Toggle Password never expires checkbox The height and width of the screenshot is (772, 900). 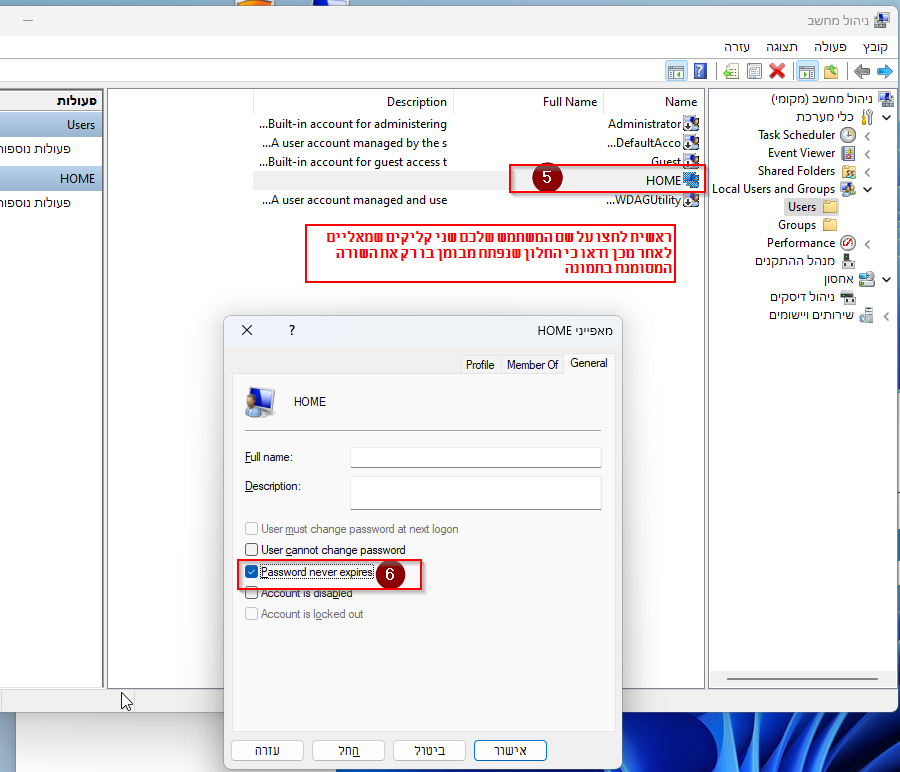point(252,572)
